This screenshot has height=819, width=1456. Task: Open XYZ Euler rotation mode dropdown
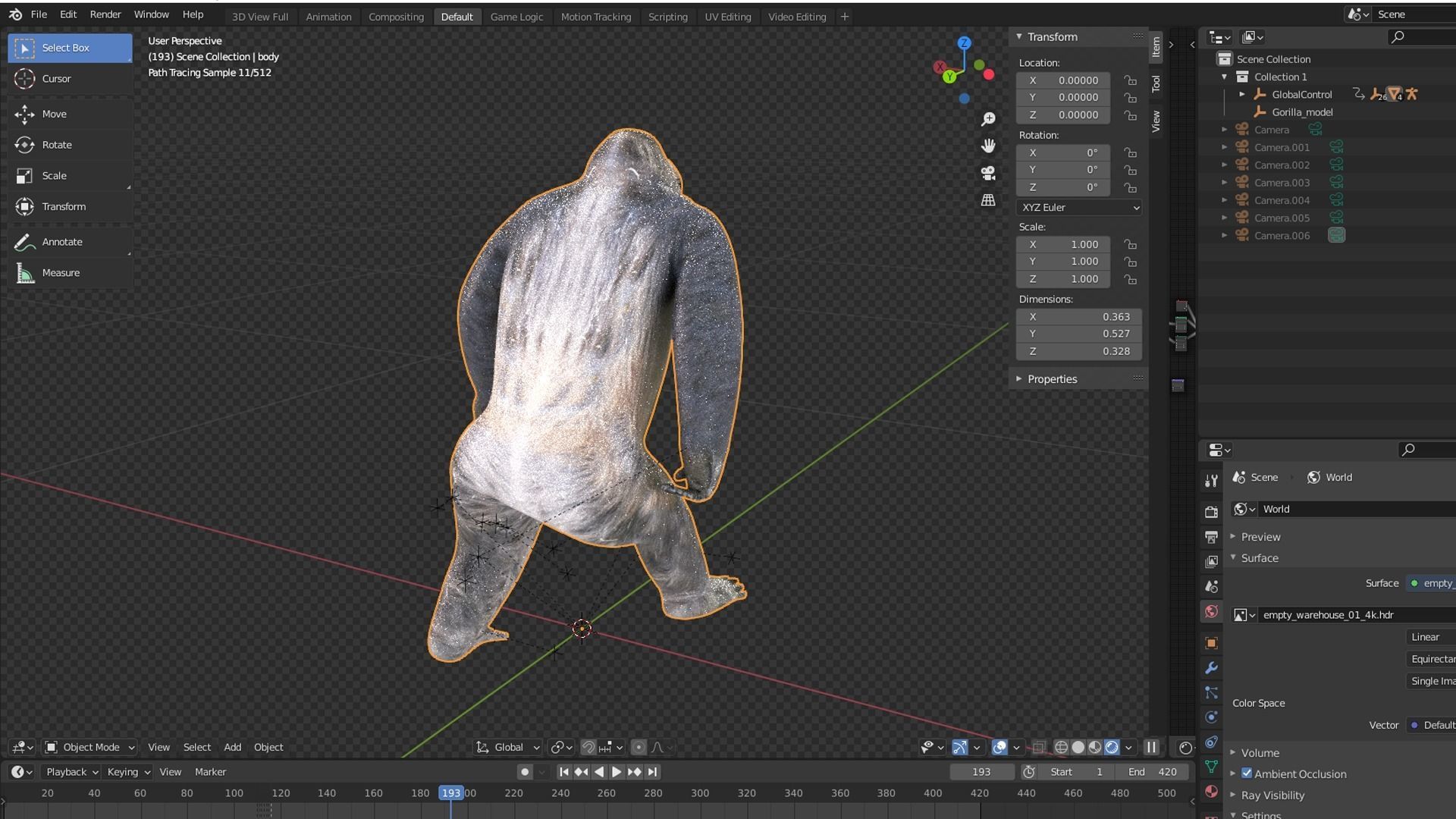tap(1078, 208)
